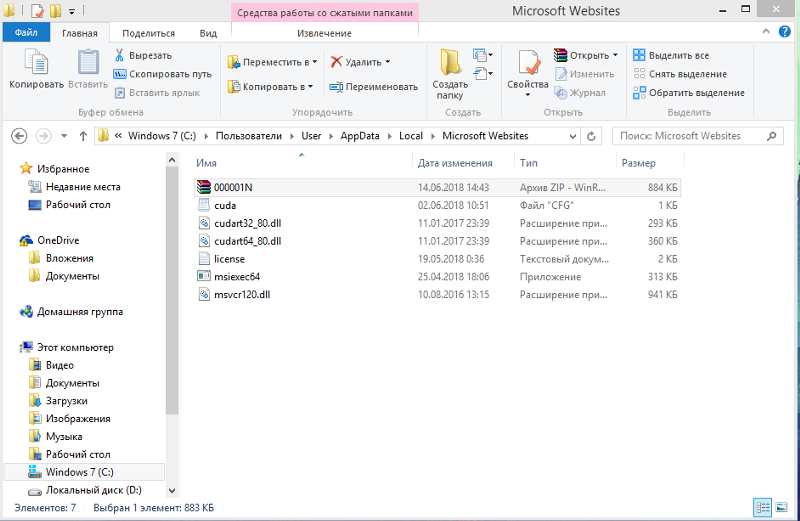Select the msvcr120.dll file
The image size is (800, 521).
coord(437,294)
